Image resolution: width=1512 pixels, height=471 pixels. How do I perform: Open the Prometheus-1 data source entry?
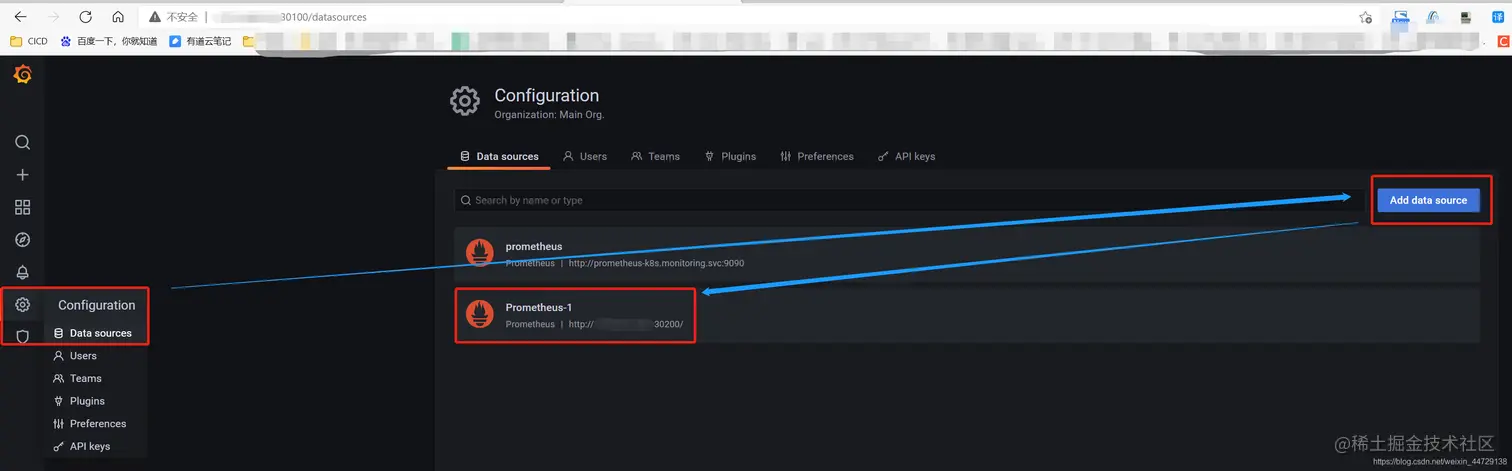pyautogui.click(x=967, y=316)
